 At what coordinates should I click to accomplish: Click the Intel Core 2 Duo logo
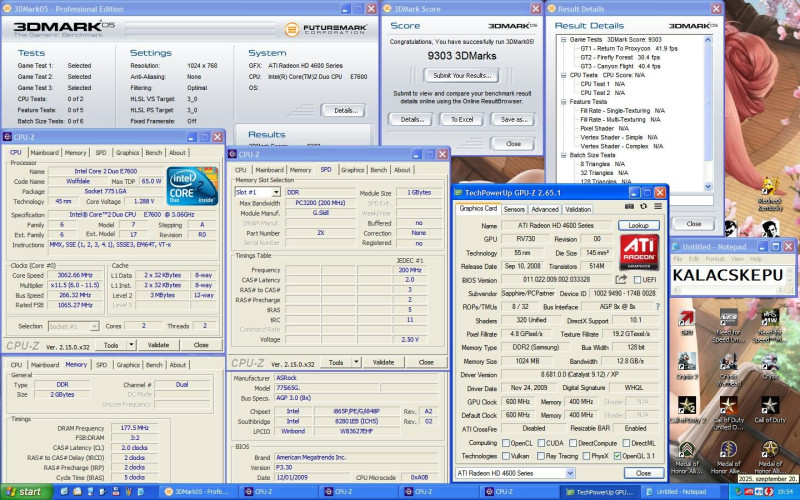coord(191,184)
